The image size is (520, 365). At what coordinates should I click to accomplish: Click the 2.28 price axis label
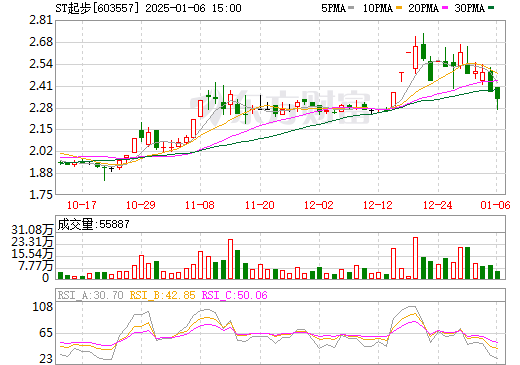[x=41, y=108]
